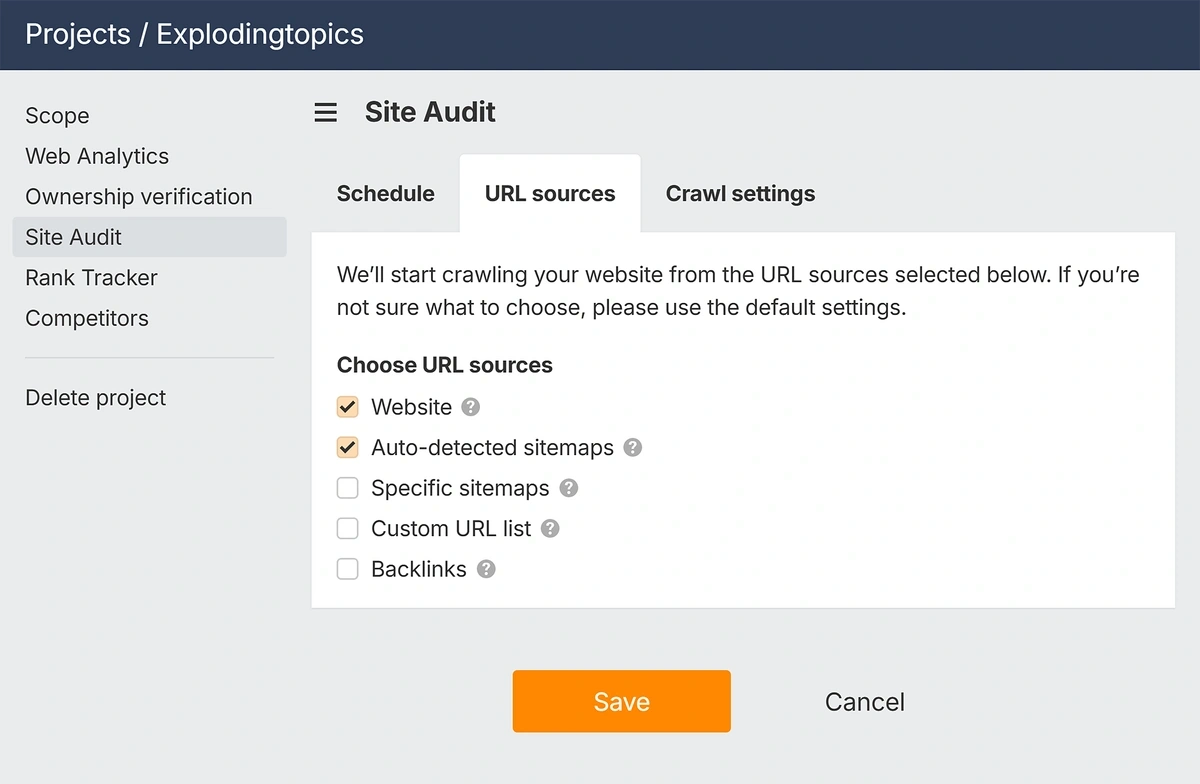Click the Choose URL sources heading
This screenshot has width=1200, height=784.
pyautogui.click(x=445, y=365)
